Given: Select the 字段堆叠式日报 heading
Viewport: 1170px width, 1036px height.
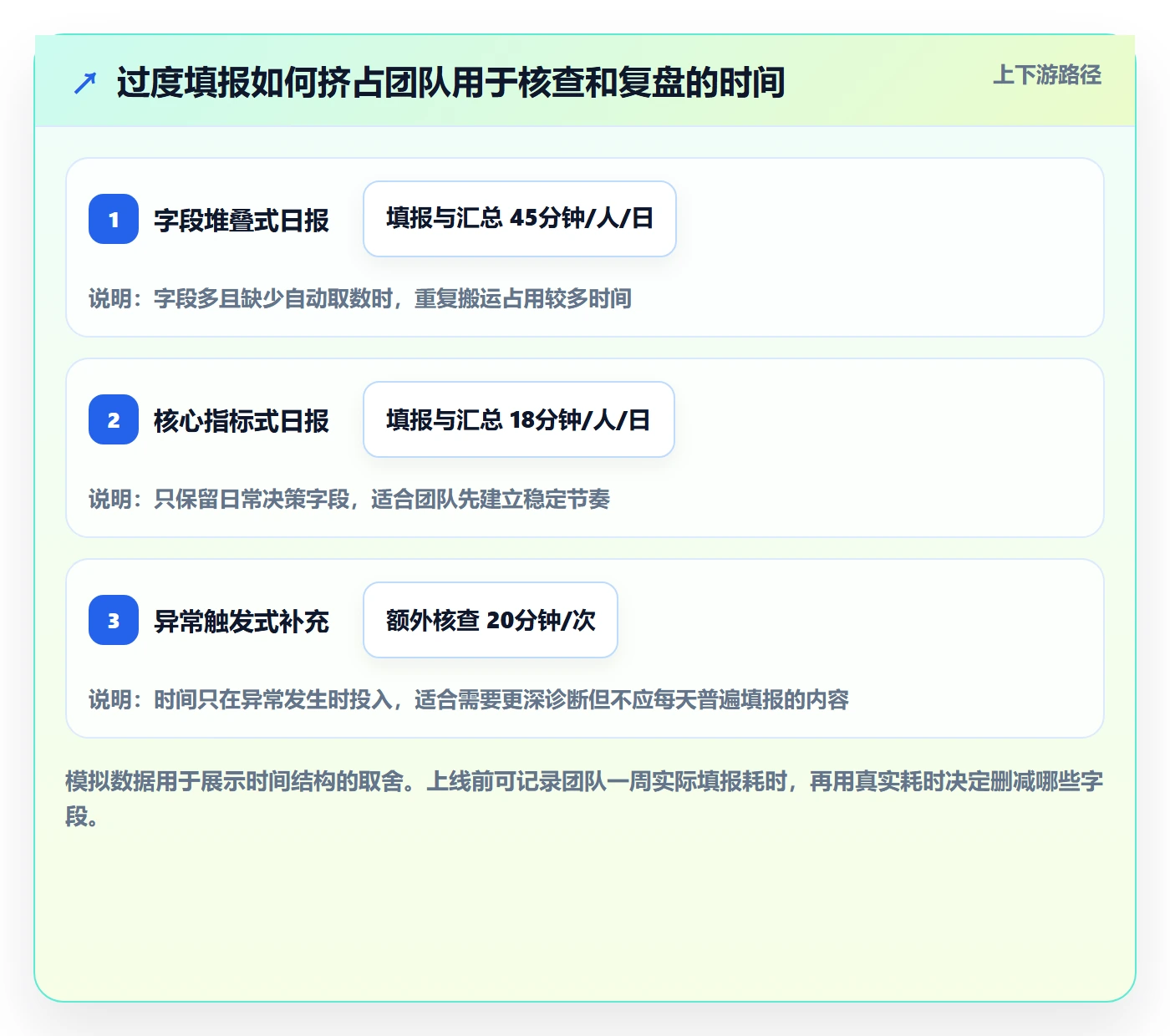Looking at the screenshot, I should point(242,221).
